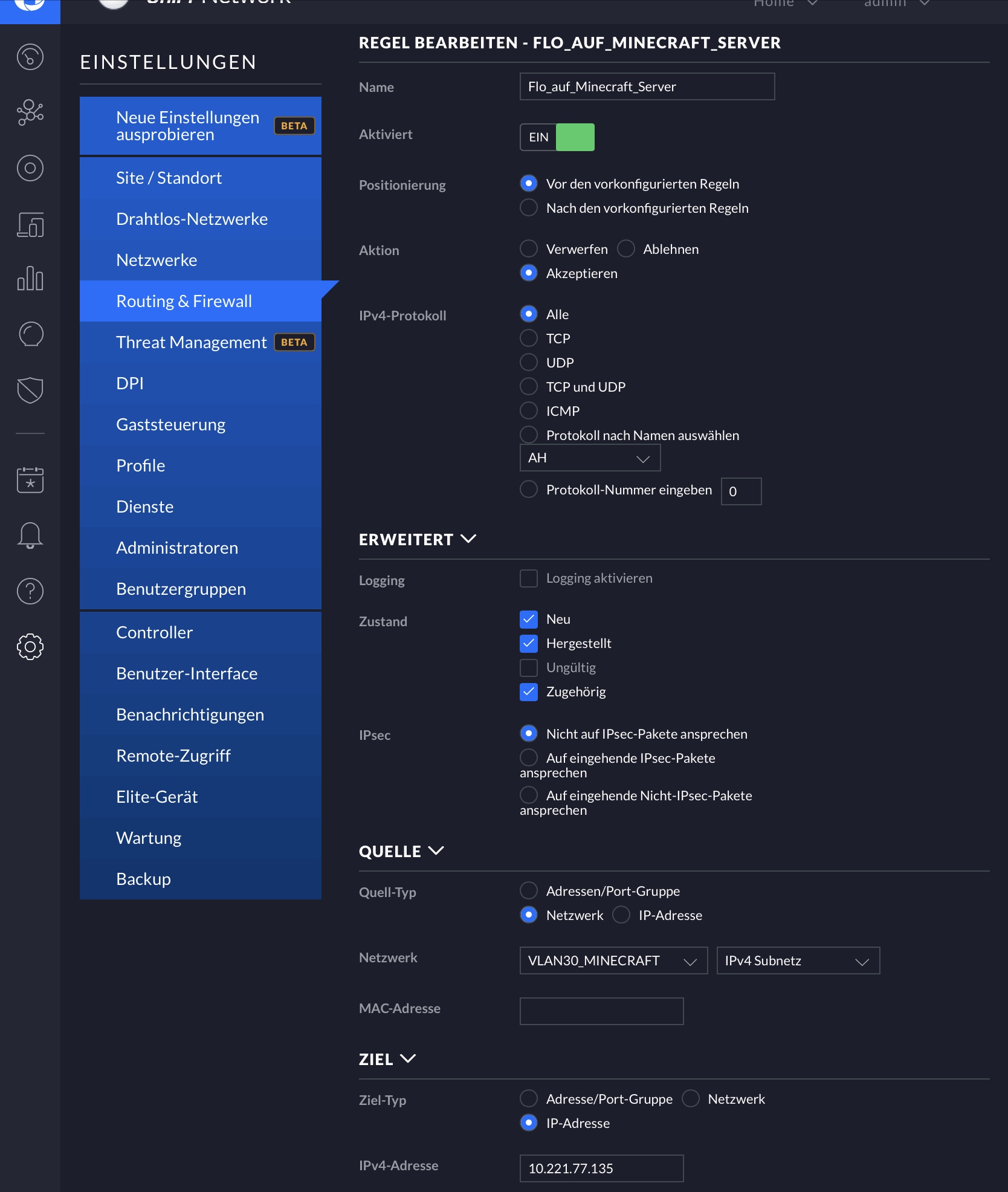
Task: Select the 'Alle' IPv4 protocol radio
Action: coord(529,314)
